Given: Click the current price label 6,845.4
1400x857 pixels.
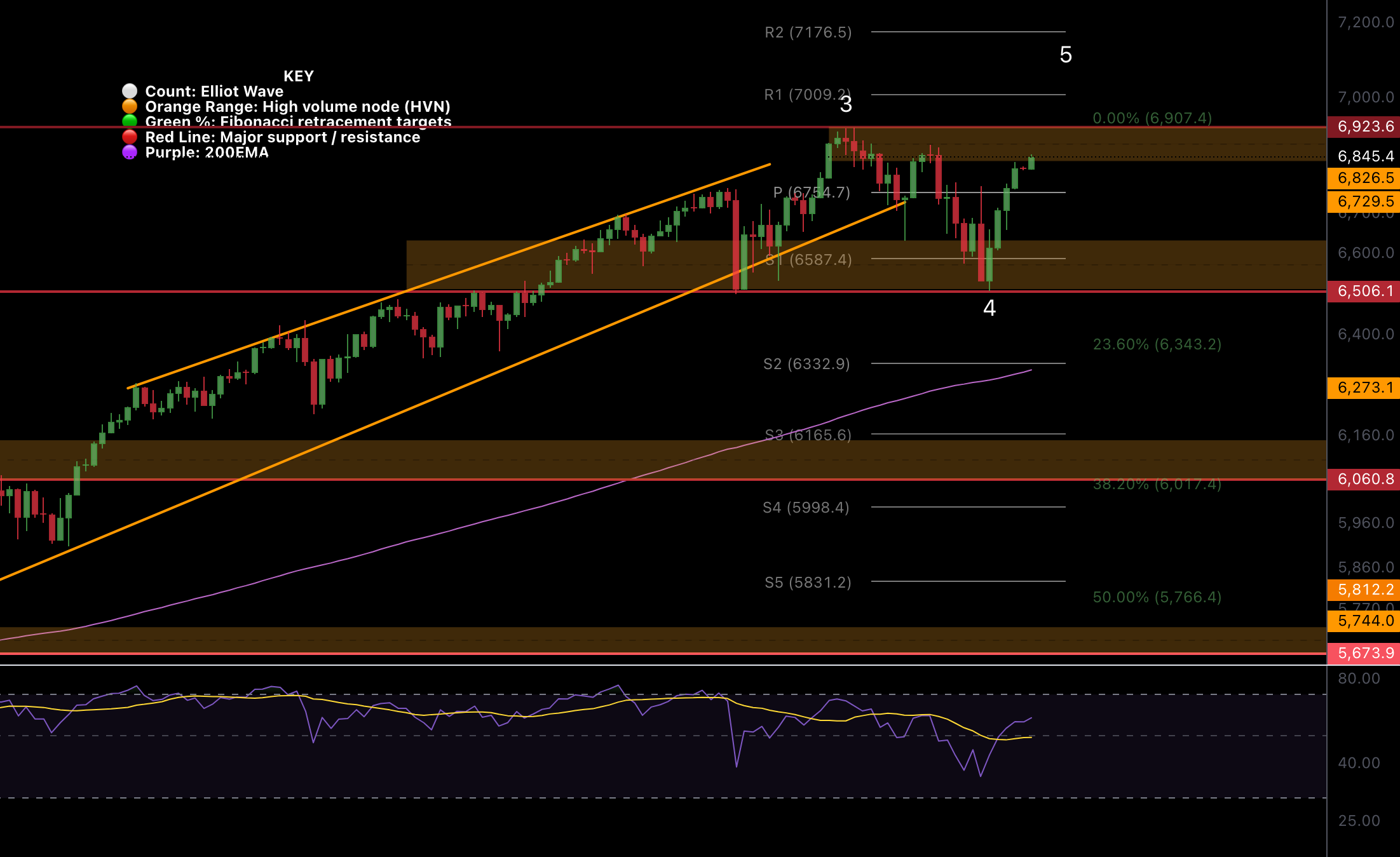Looking at the screenshot, I should [1365, 156].
